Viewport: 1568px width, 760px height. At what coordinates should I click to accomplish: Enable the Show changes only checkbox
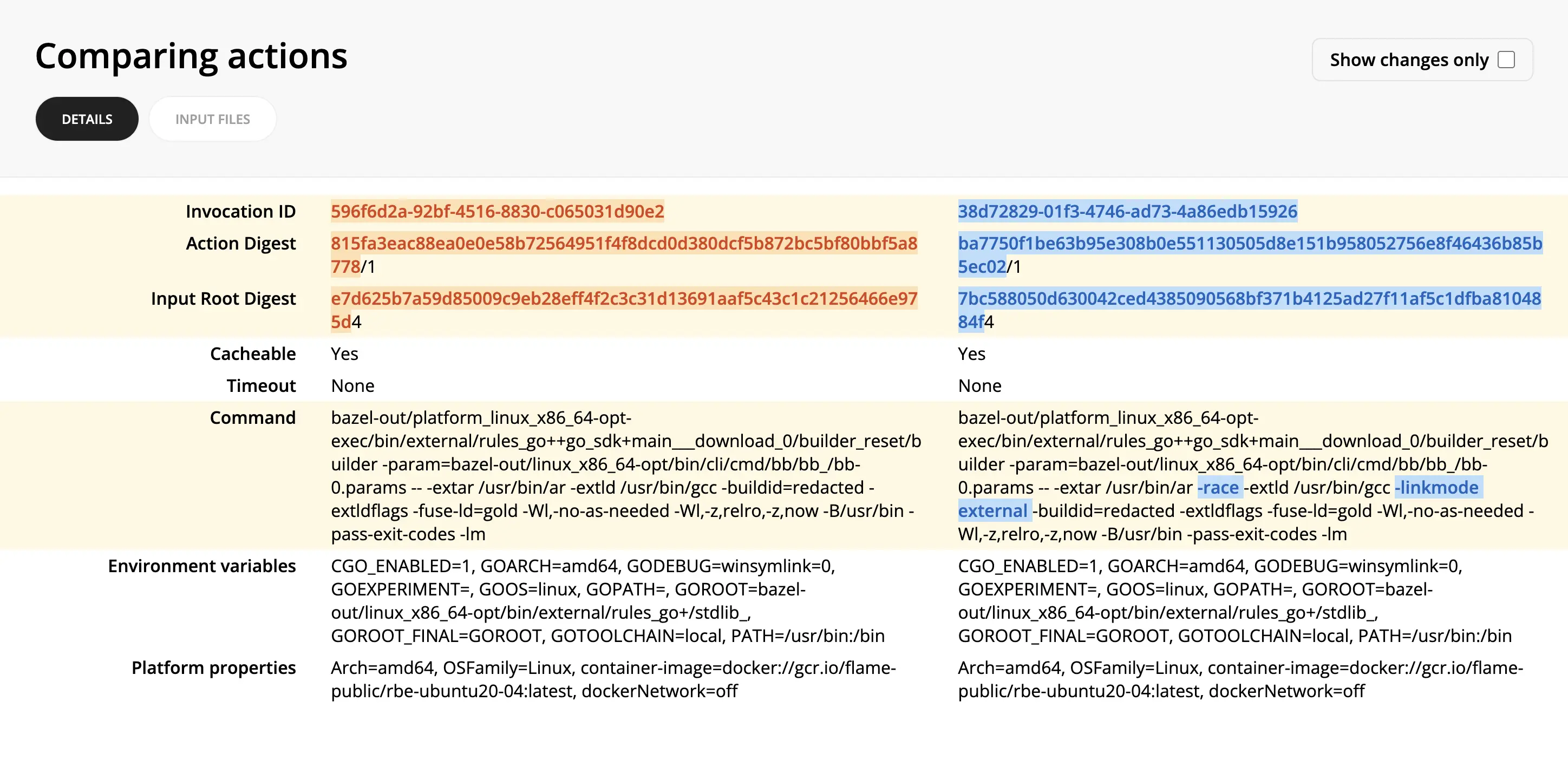point(1506,60)
